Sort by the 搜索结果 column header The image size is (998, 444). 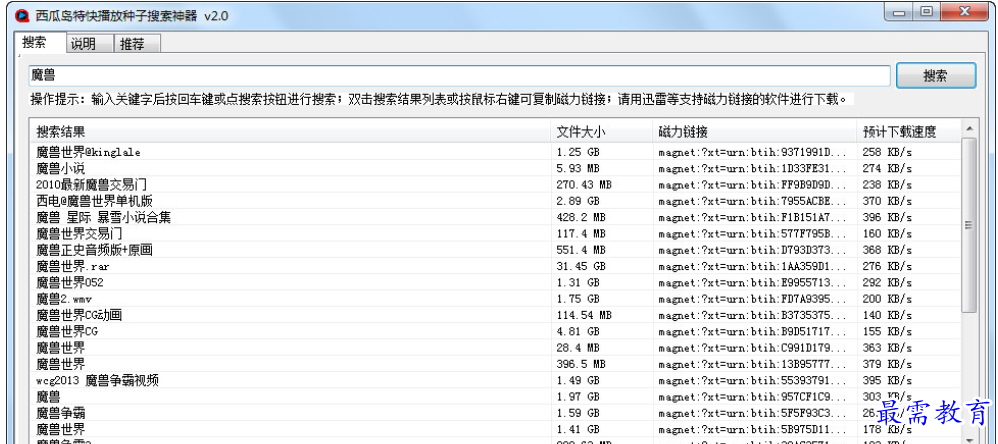(290, 132)
